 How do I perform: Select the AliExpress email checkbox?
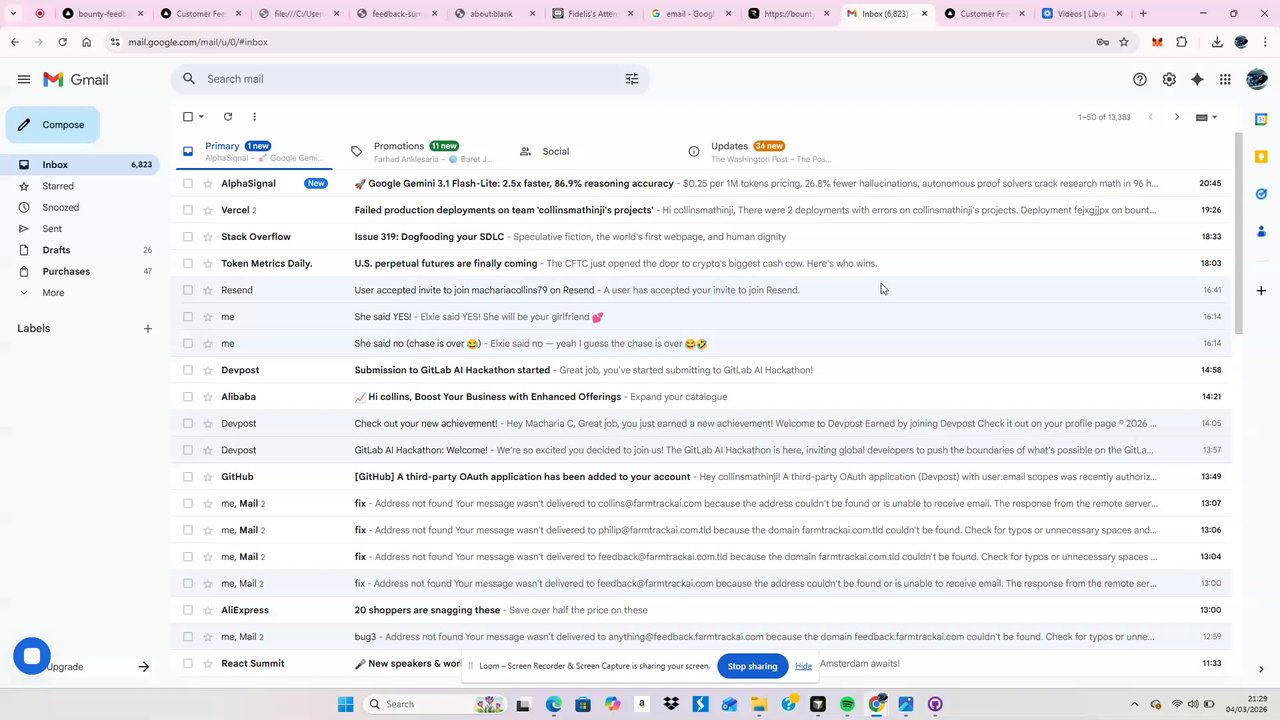tap(187, 610)
